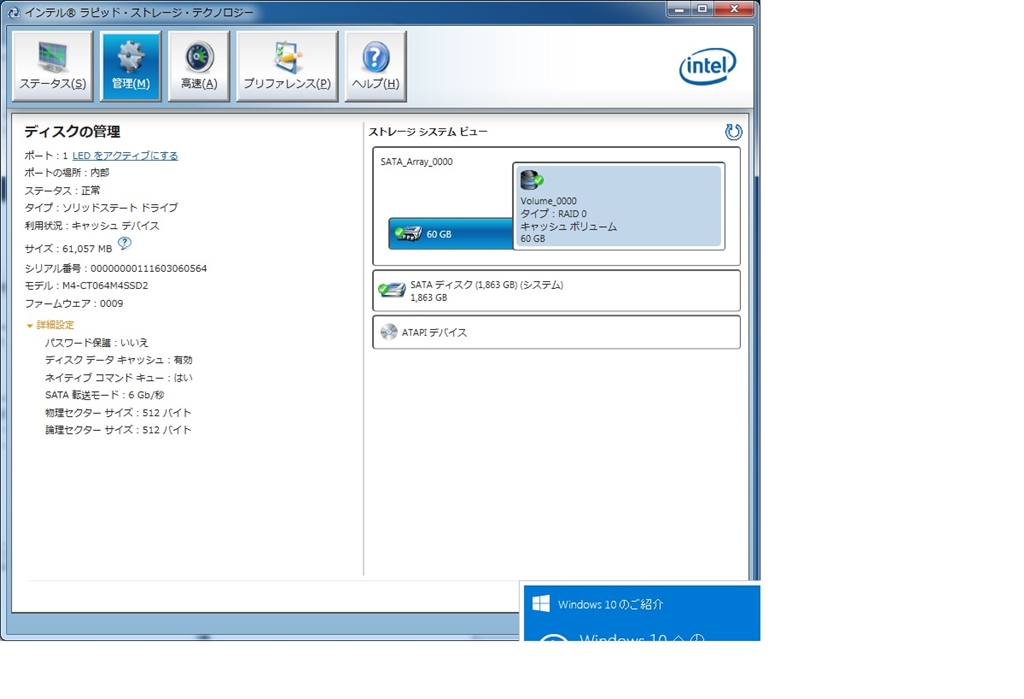Image resolution: width=1024 pixels, height=699 pixels.
Task: Select the Volume_0000 RAID 0 volume
Action: click(619, 206)
